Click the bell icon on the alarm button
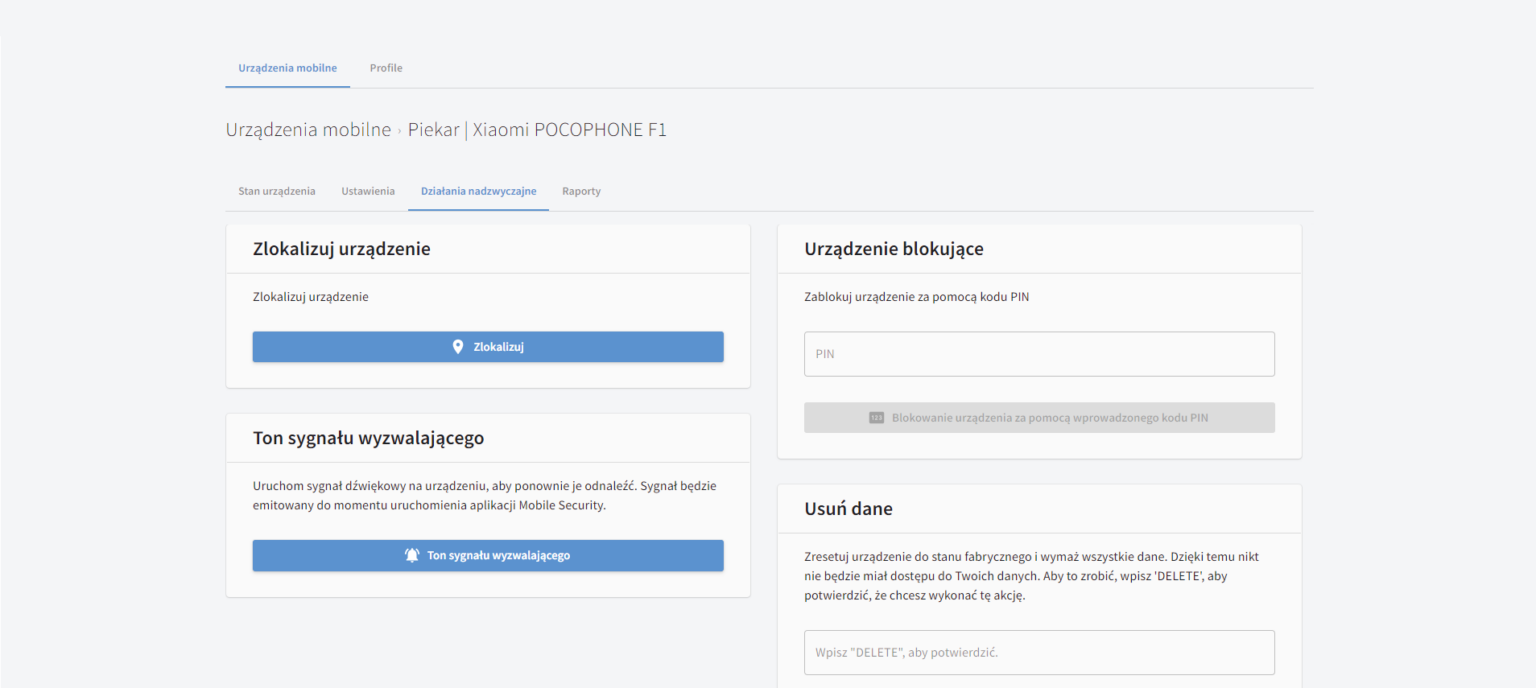The height and width of the screenshot is (688, 1536). 412,556
